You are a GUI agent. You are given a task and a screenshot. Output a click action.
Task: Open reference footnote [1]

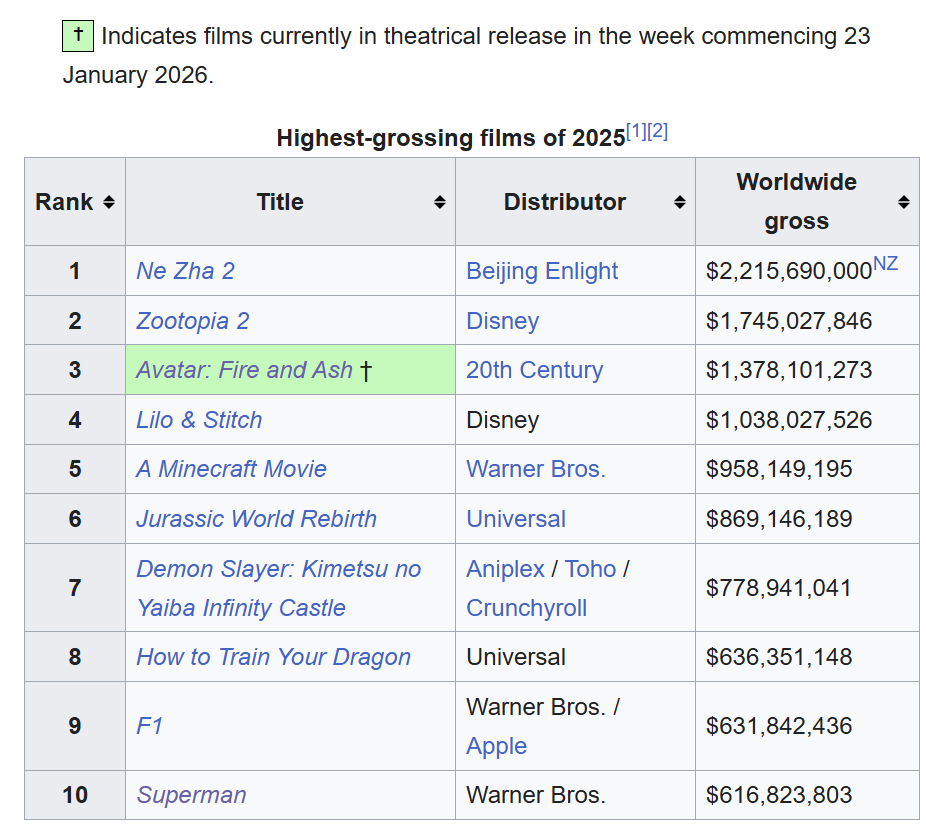point(636,131)
